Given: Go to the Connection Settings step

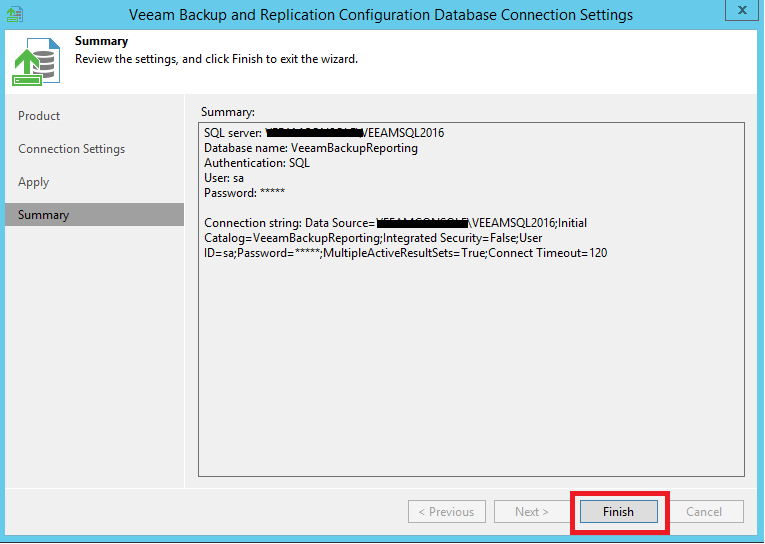Looking at the screenshot, I should 71,149.
